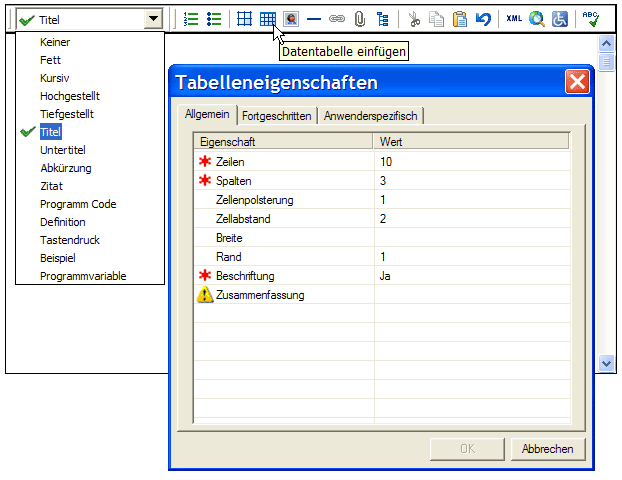
Task: Undo the last action
Action: click(x=483, y=19)
